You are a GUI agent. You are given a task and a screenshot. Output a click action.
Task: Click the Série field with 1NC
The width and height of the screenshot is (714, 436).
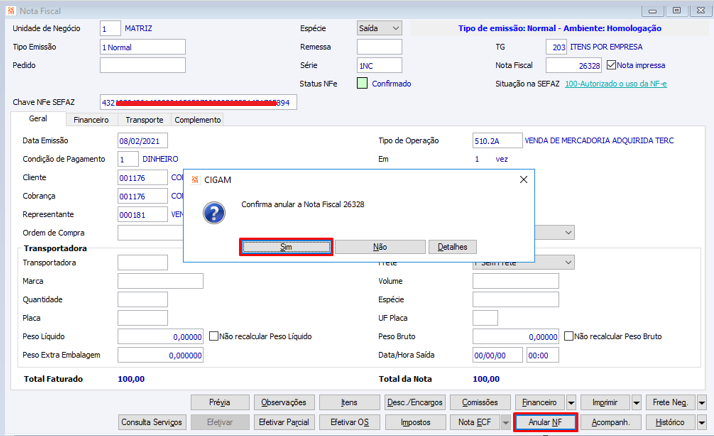coord(379,65)
